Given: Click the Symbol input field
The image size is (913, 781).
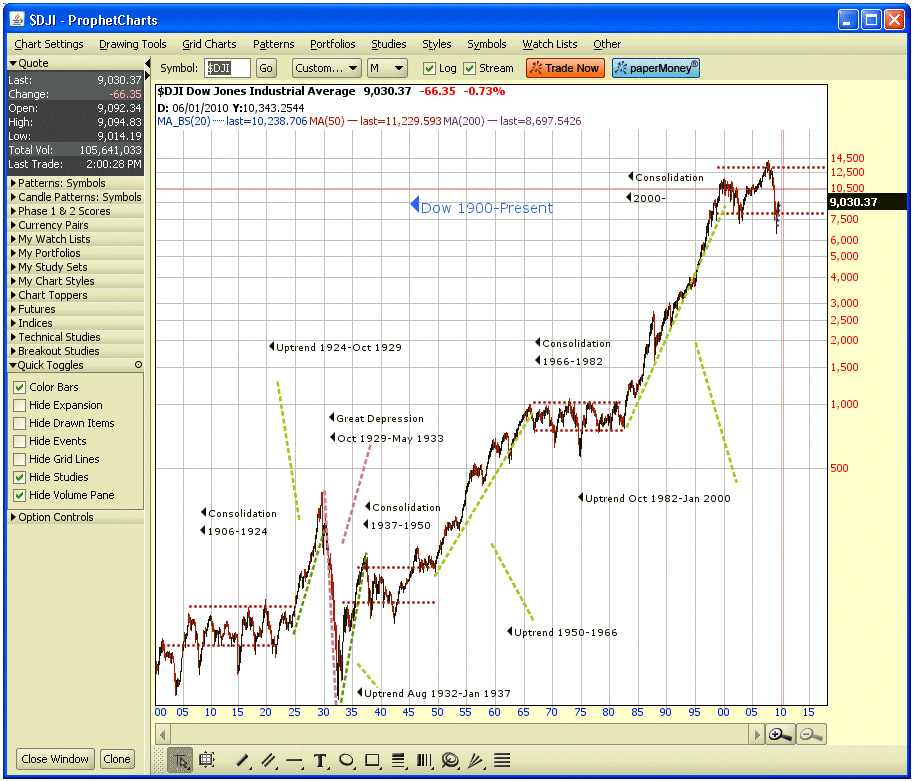Looking at the screenshot, I should click(x=228, y=68).
